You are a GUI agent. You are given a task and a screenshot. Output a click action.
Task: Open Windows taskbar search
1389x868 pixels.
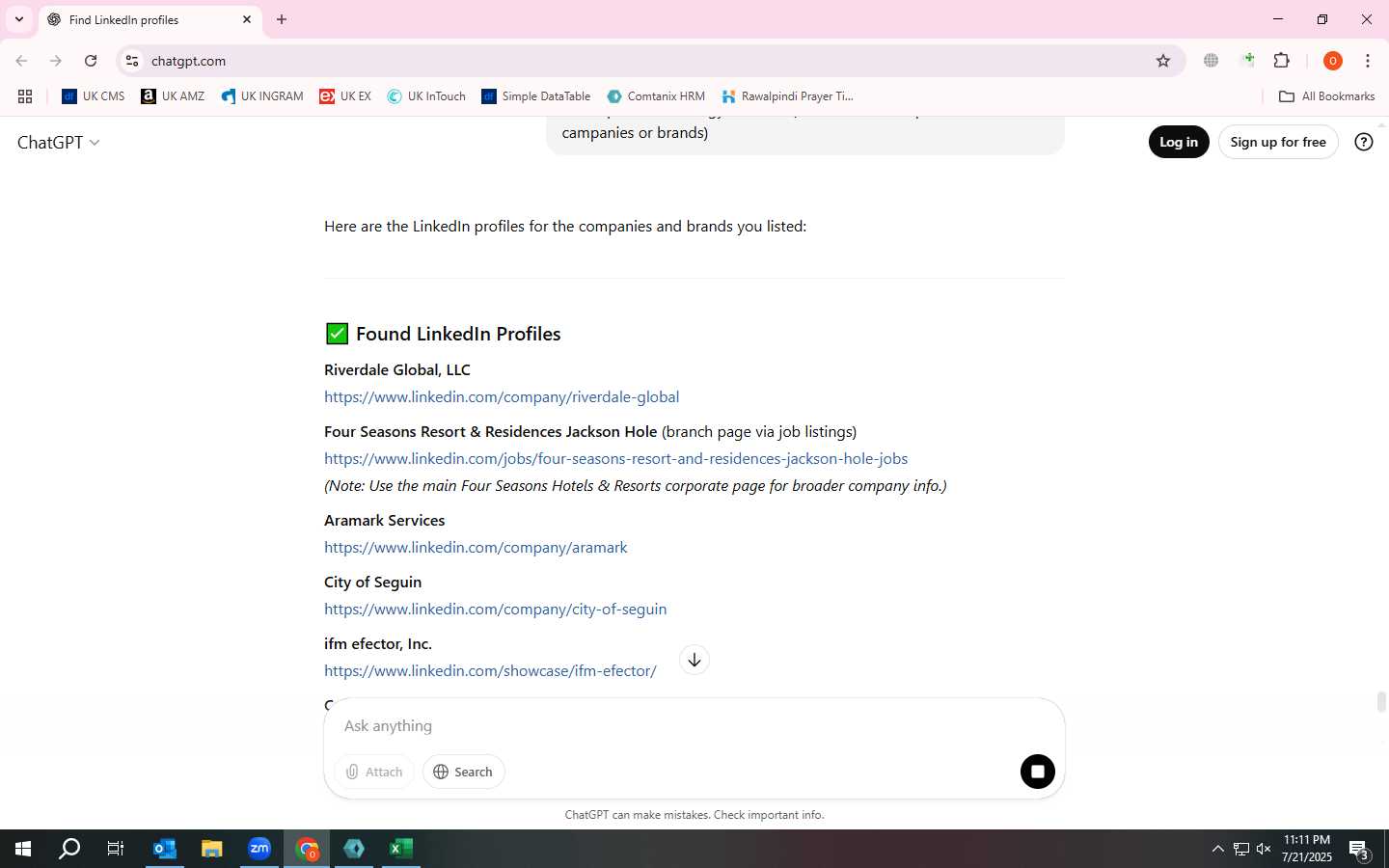(69, 849)
